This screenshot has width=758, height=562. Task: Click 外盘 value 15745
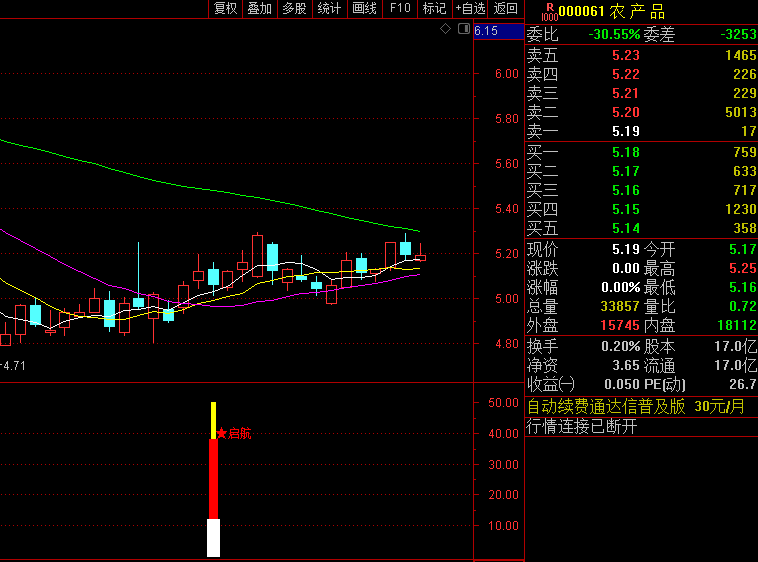pos(620,325)
